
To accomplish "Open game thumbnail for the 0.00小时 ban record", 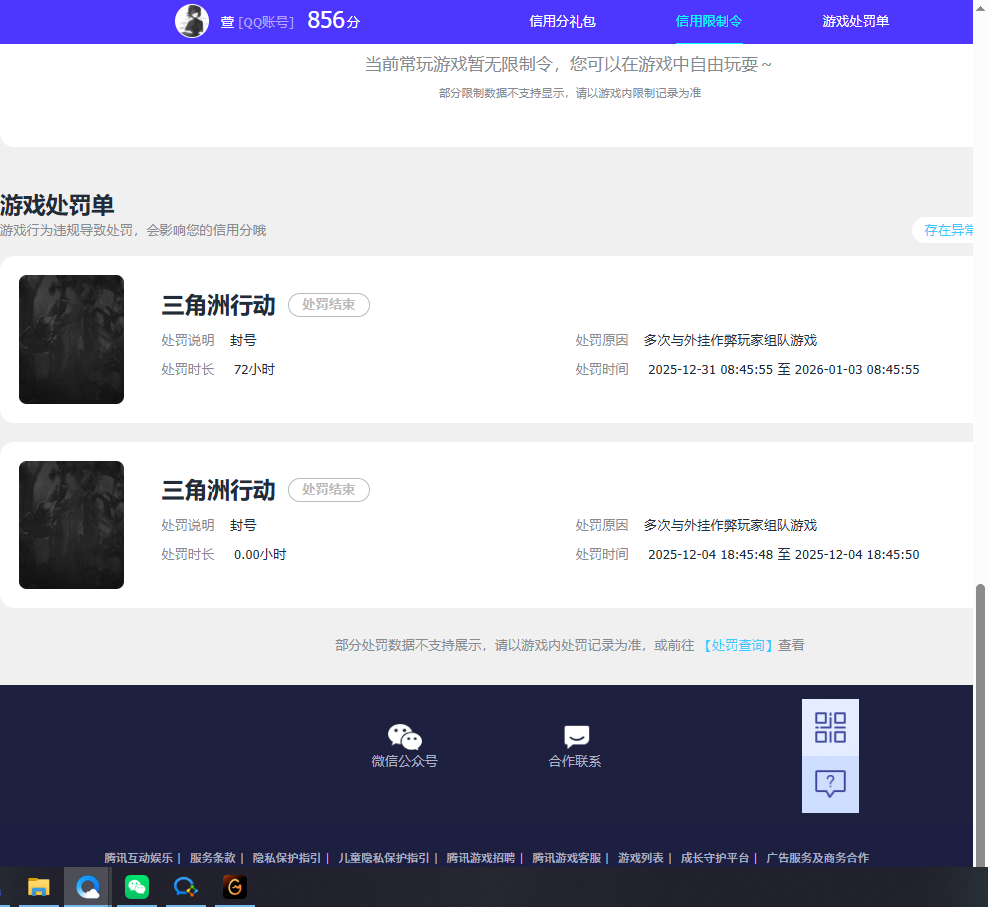I will [x=71, y=525].
